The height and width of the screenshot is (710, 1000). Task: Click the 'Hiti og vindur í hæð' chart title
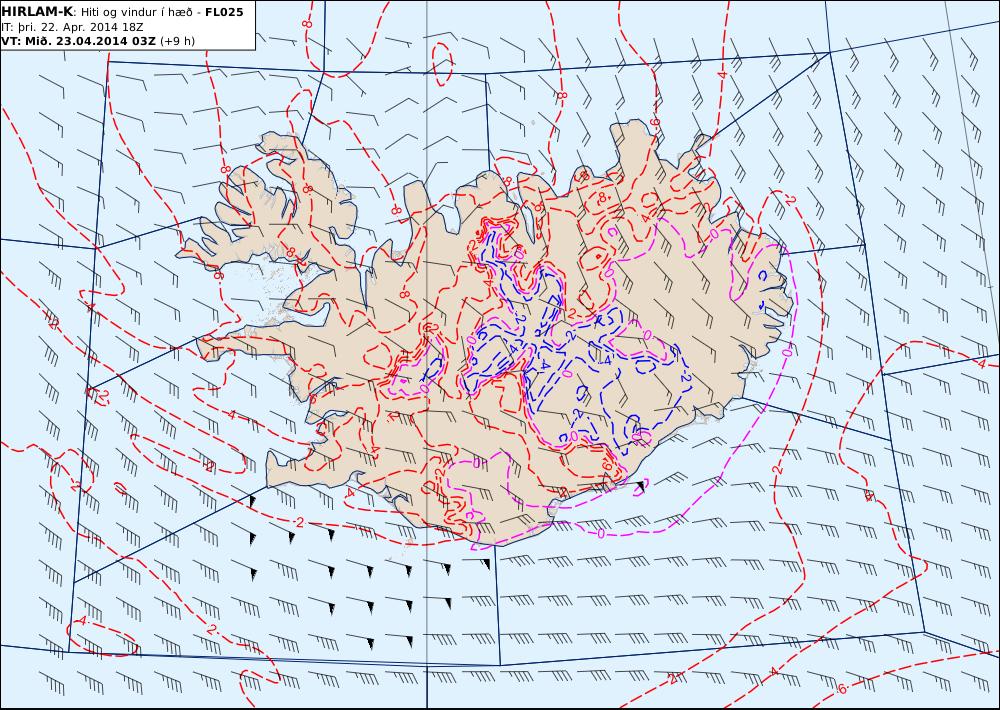pyautogui.click(x=138, y=13)
